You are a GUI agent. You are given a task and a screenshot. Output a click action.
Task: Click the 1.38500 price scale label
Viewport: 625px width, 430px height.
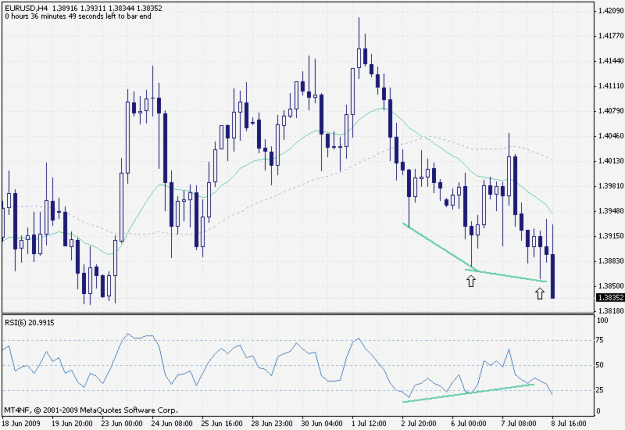coord(610,286)
